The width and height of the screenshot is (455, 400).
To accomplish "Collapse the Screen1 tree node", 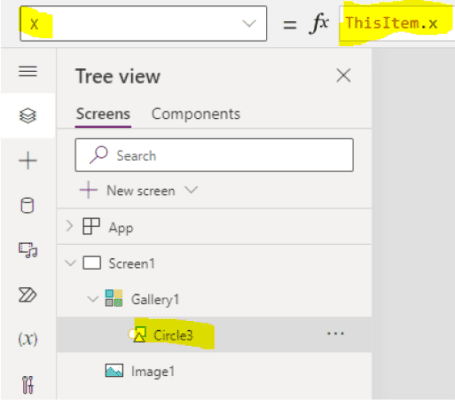I will (x=70, y=263).
